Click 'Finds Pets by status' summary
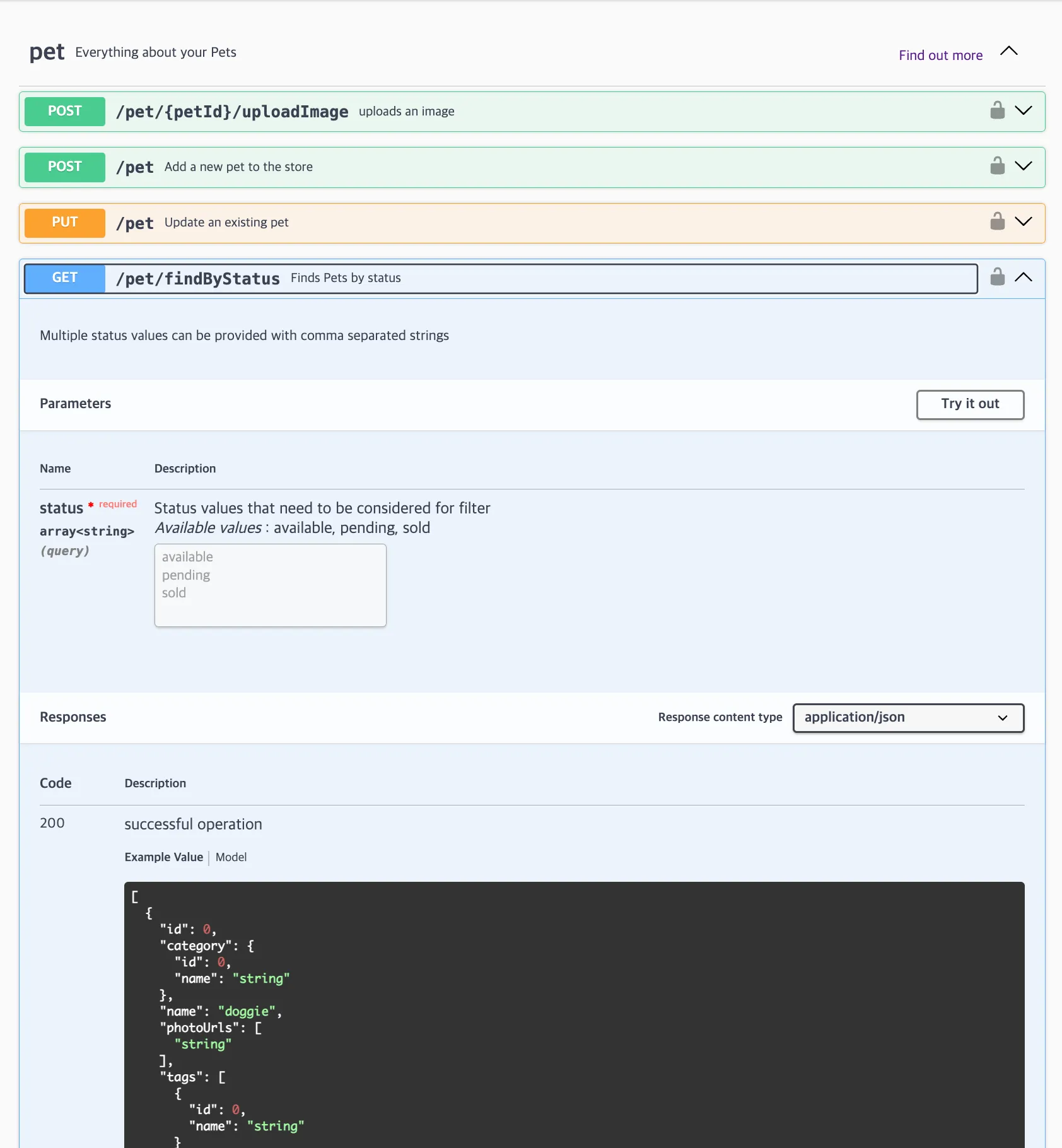Image resolution: width=1062 pixels, height=1148 pixels. 346,278
